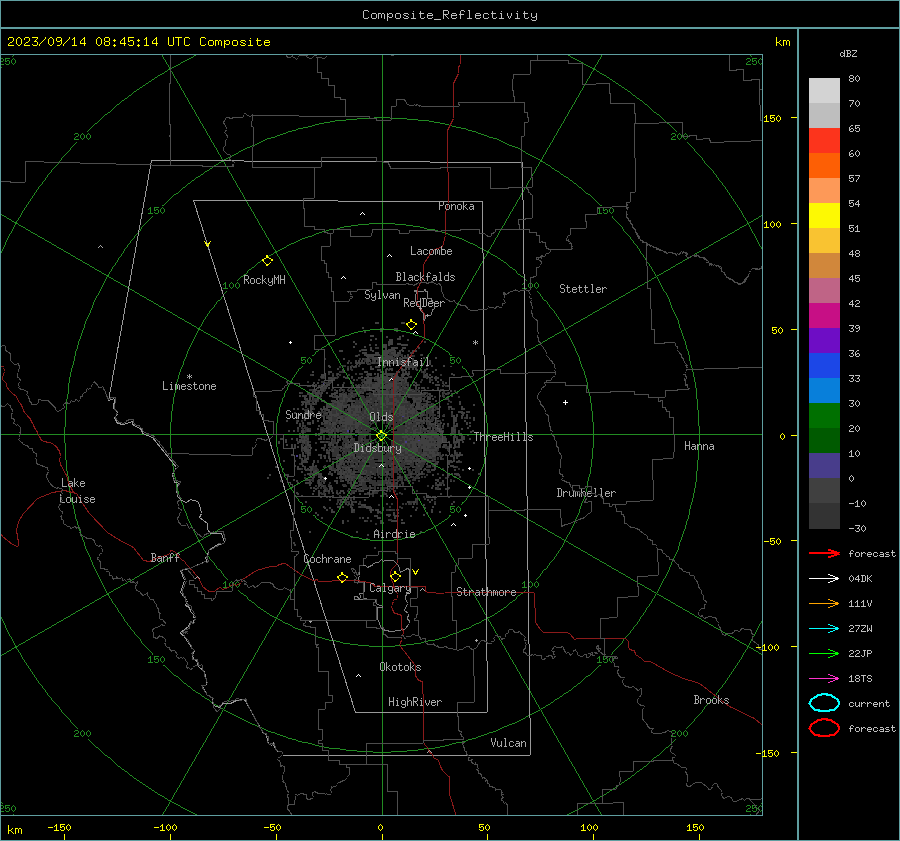Click the yellow diamond marker near Cochrane
The image size is (900, 841).
(x=343, y=577)
